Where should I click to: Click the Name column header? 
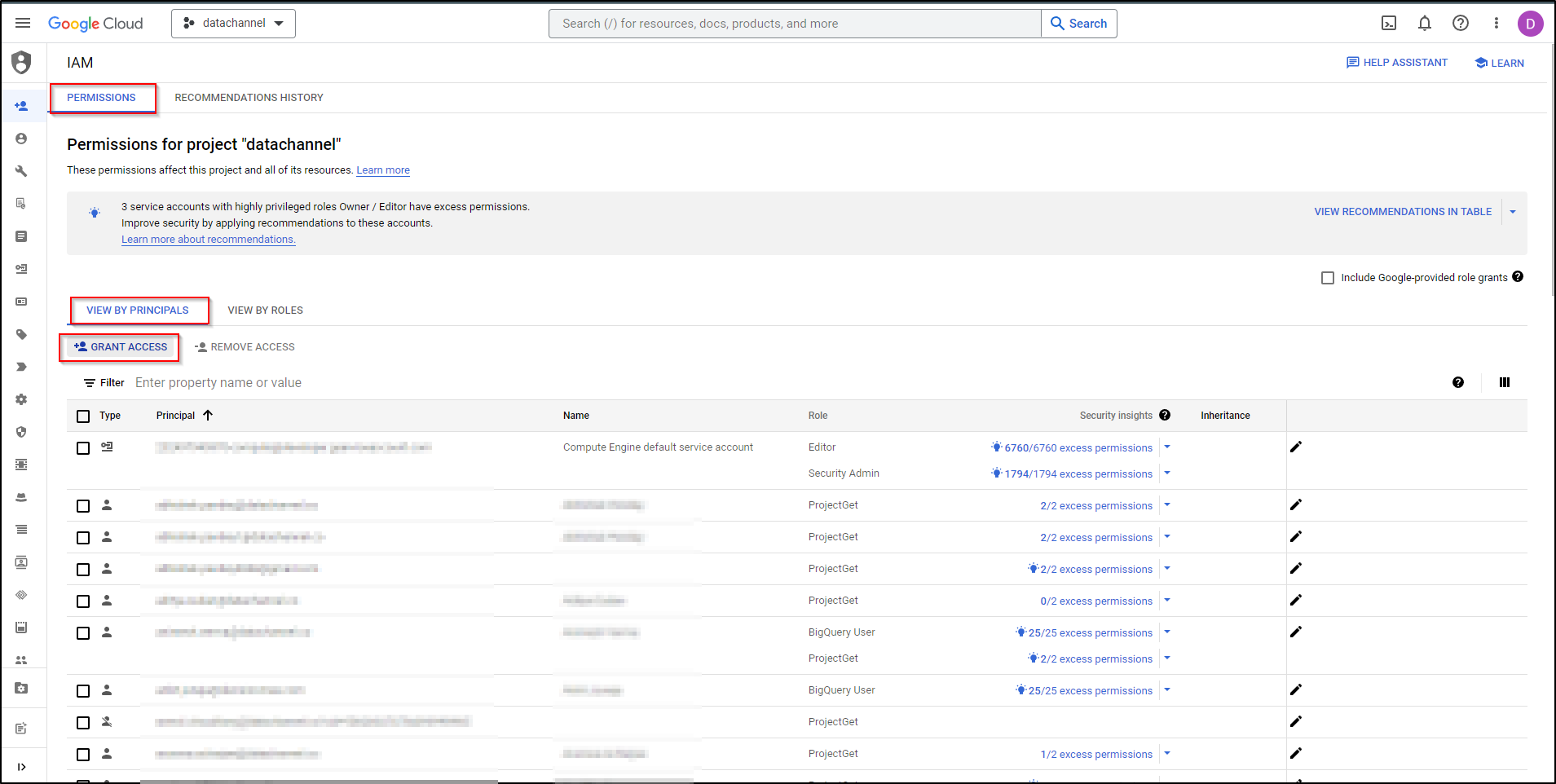(575, 416)
